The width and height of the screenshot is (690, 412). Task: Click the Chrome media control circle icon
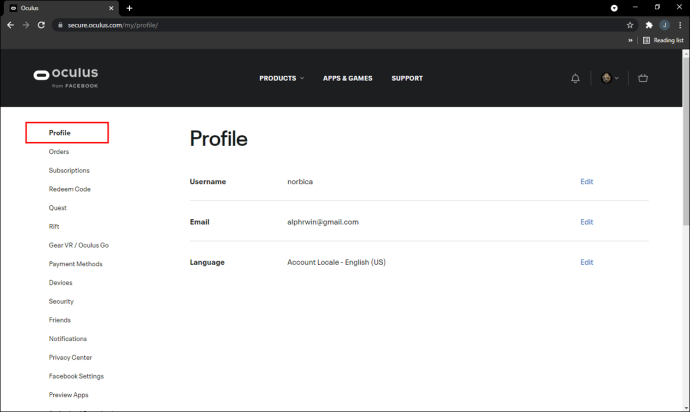coord(614,8)
